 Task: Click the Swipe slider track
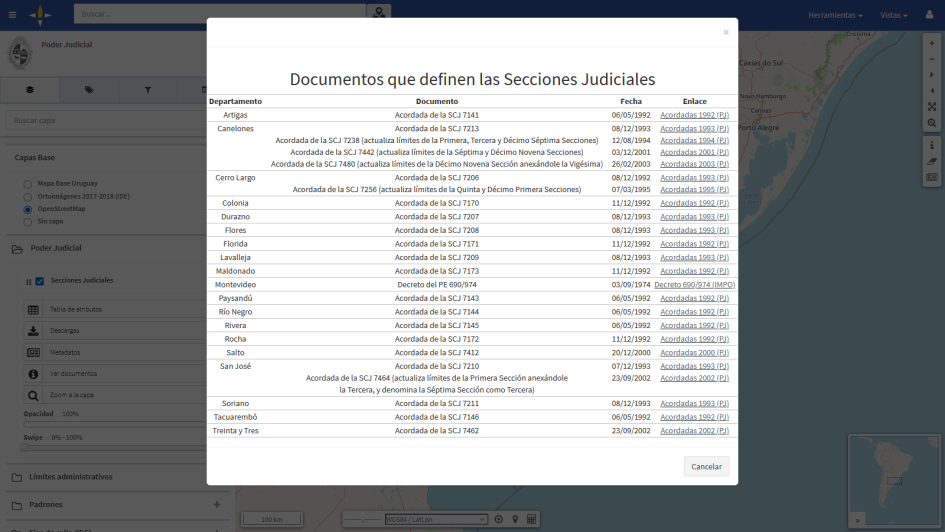(115, 448)
